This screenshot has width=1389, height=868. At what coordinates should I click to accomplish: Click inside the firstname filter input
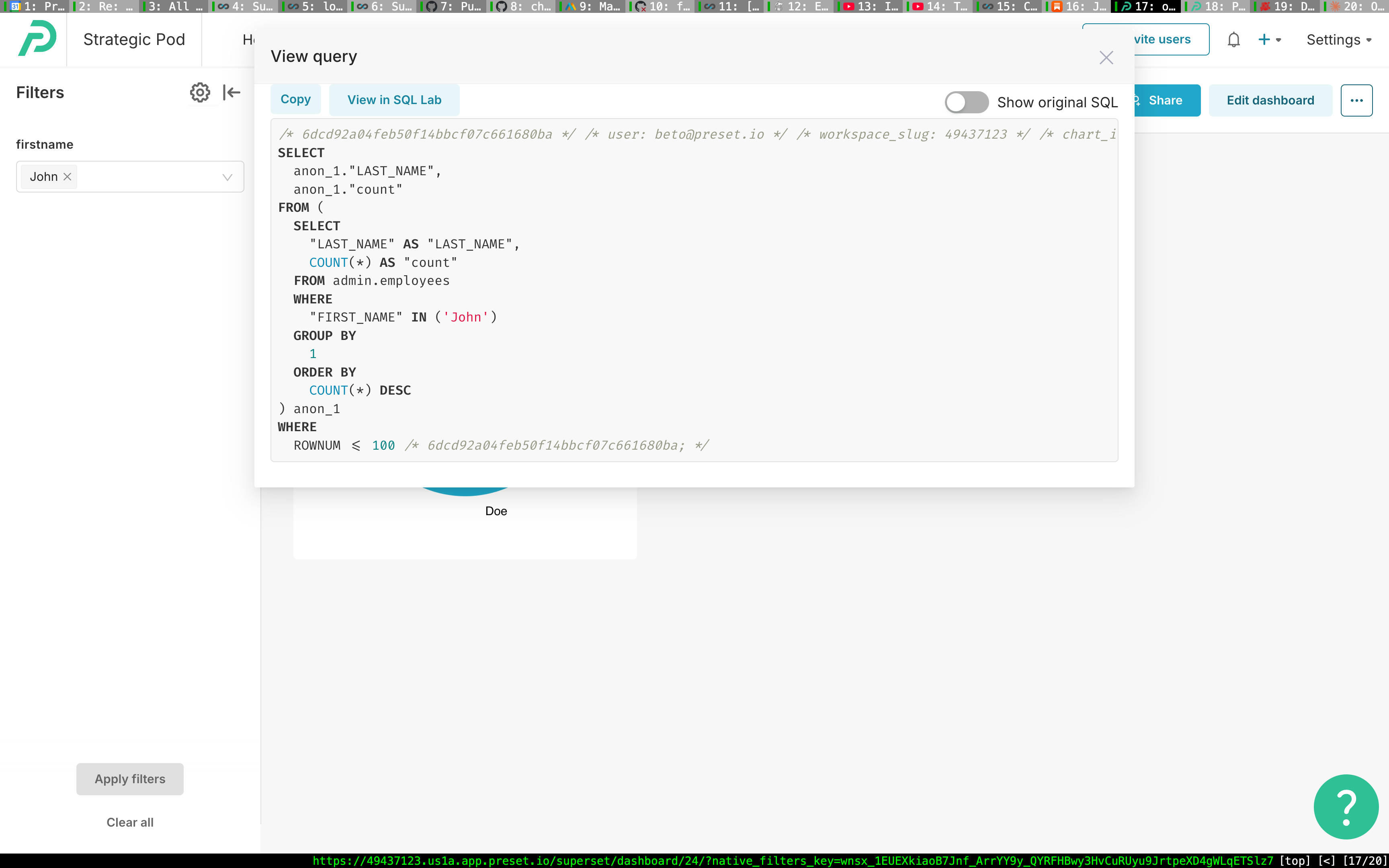coord(130,177)
